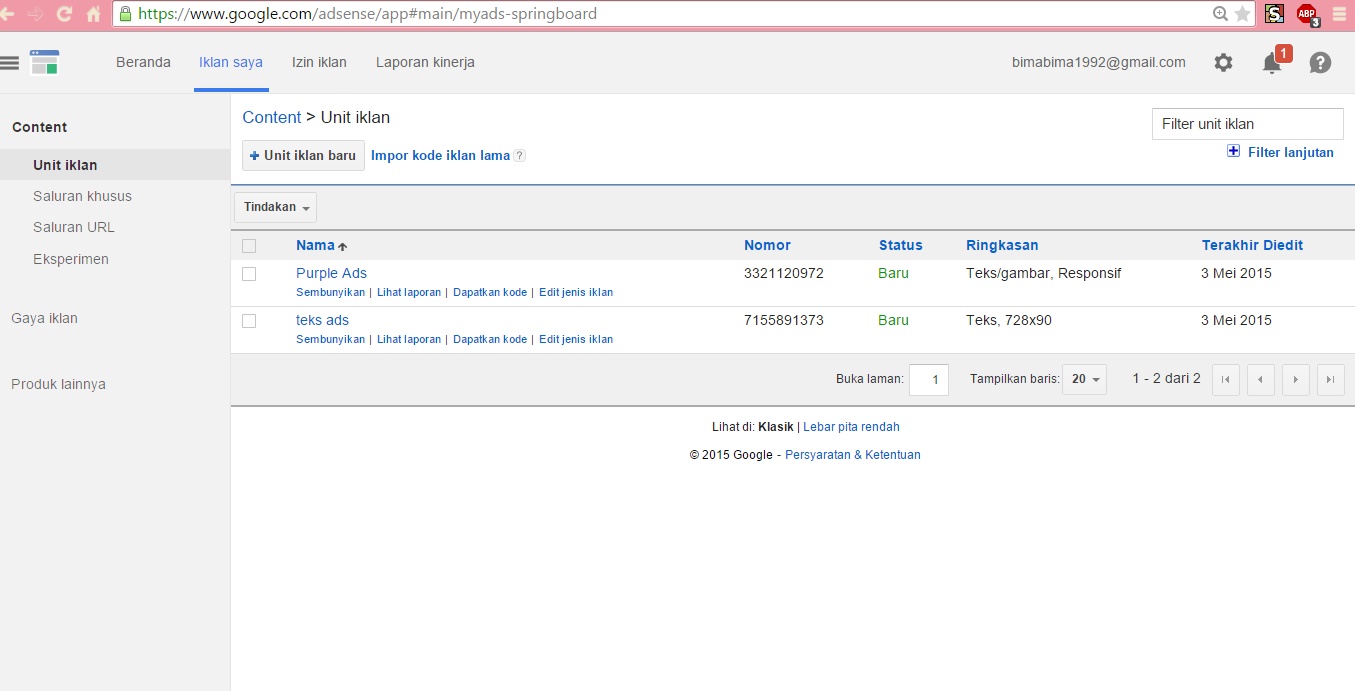
Task: Sort the table by Terakhir Diedit column
Action: point(1252,245)
